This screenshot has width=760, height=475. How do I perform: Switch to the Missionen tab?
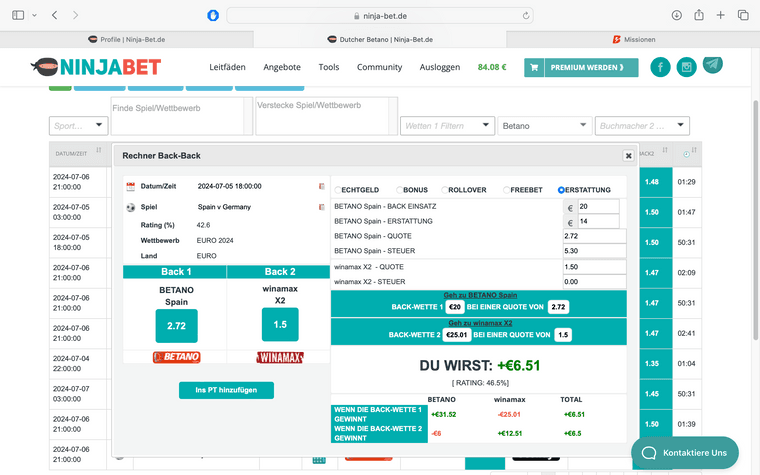(x=633, y=39)
